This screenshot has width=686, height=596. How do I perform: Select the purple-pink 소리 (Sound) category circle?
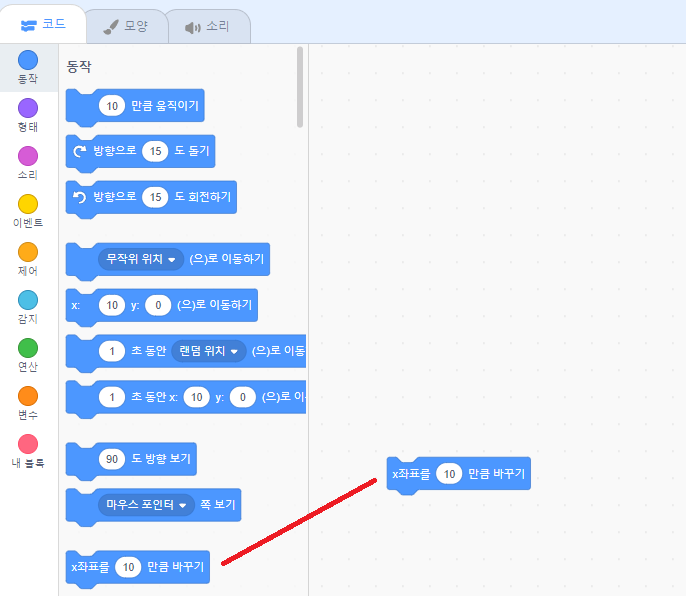pos(28,156)
